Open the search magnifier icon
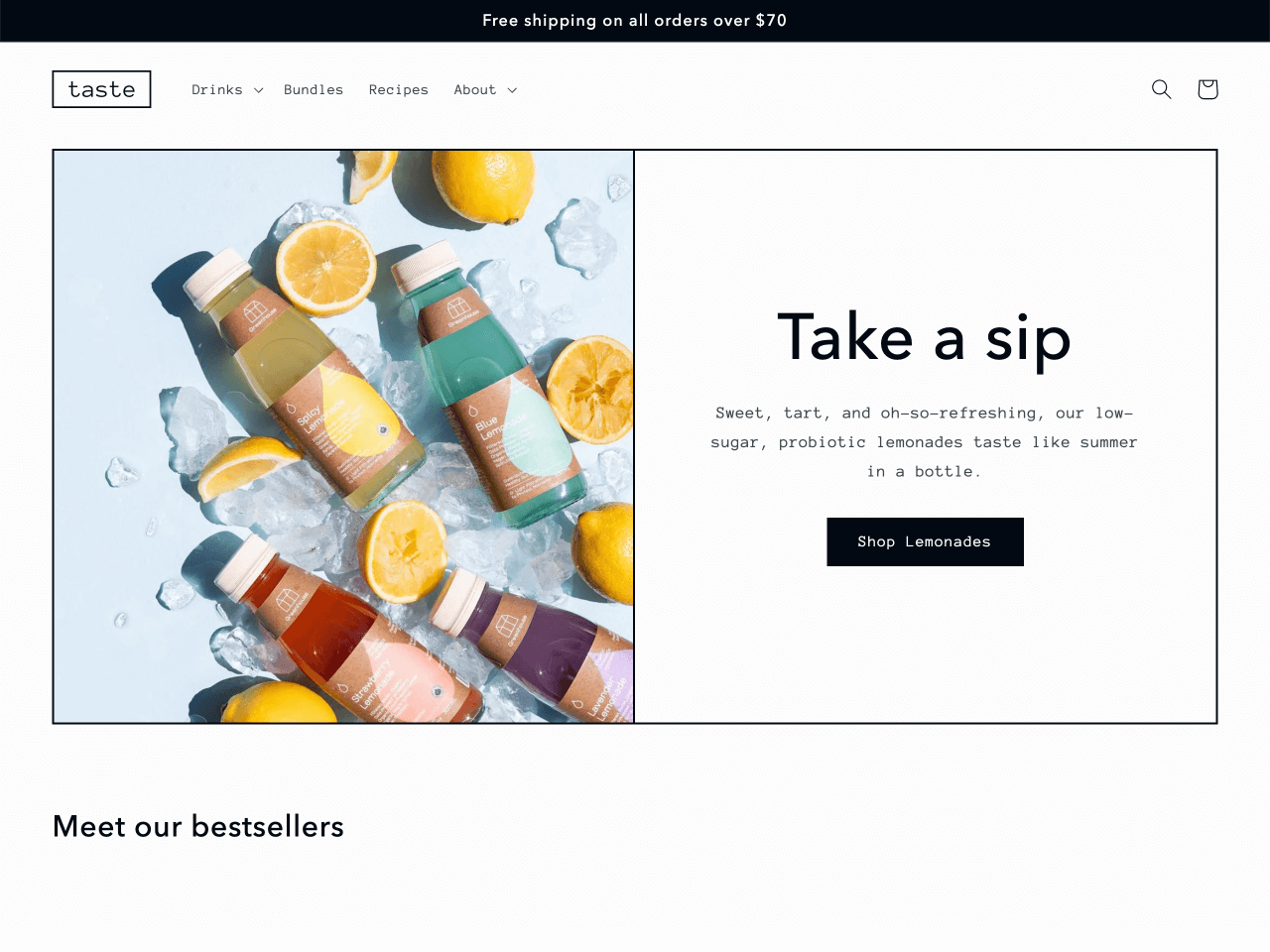 click(1161, 89)
